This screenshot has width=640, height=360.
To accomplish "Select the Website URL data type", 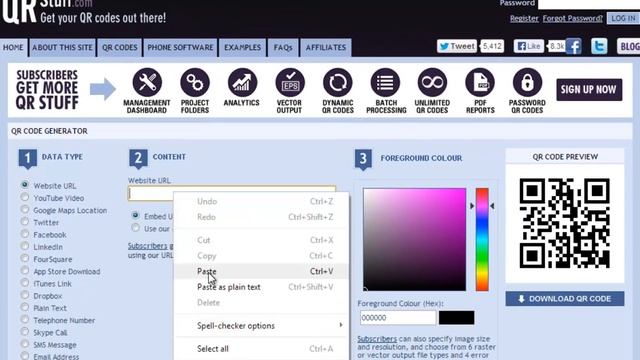I will [x=25, y=185].
